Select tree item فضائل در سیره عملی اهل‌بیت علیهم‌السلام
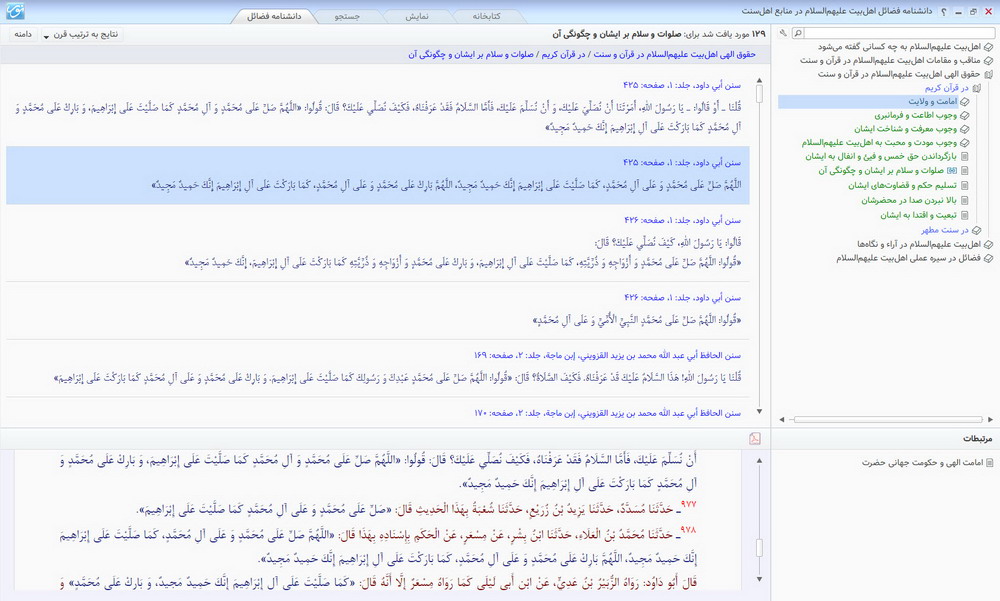 point(909,258)
